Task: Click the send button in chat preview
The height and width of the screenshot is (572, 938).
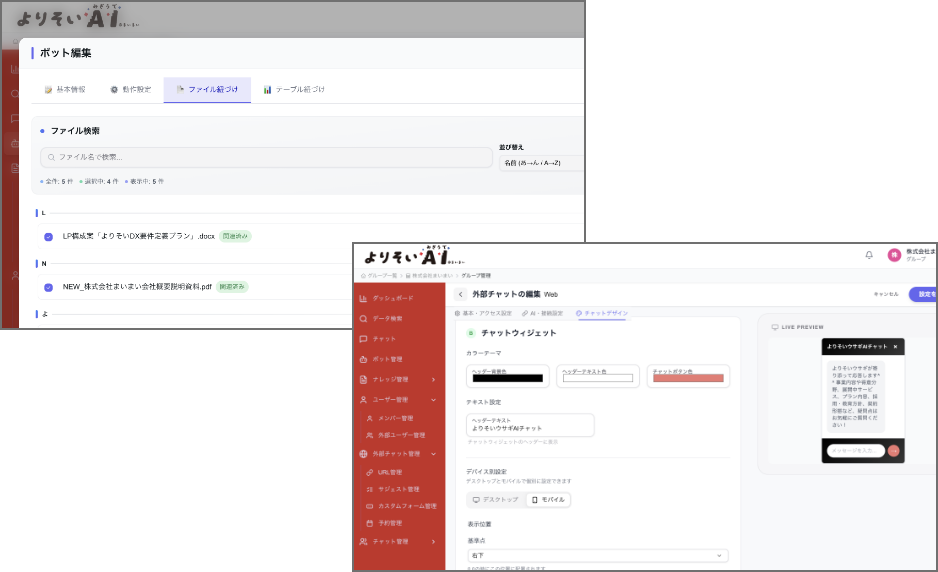Action: click(x=894, y=451)
